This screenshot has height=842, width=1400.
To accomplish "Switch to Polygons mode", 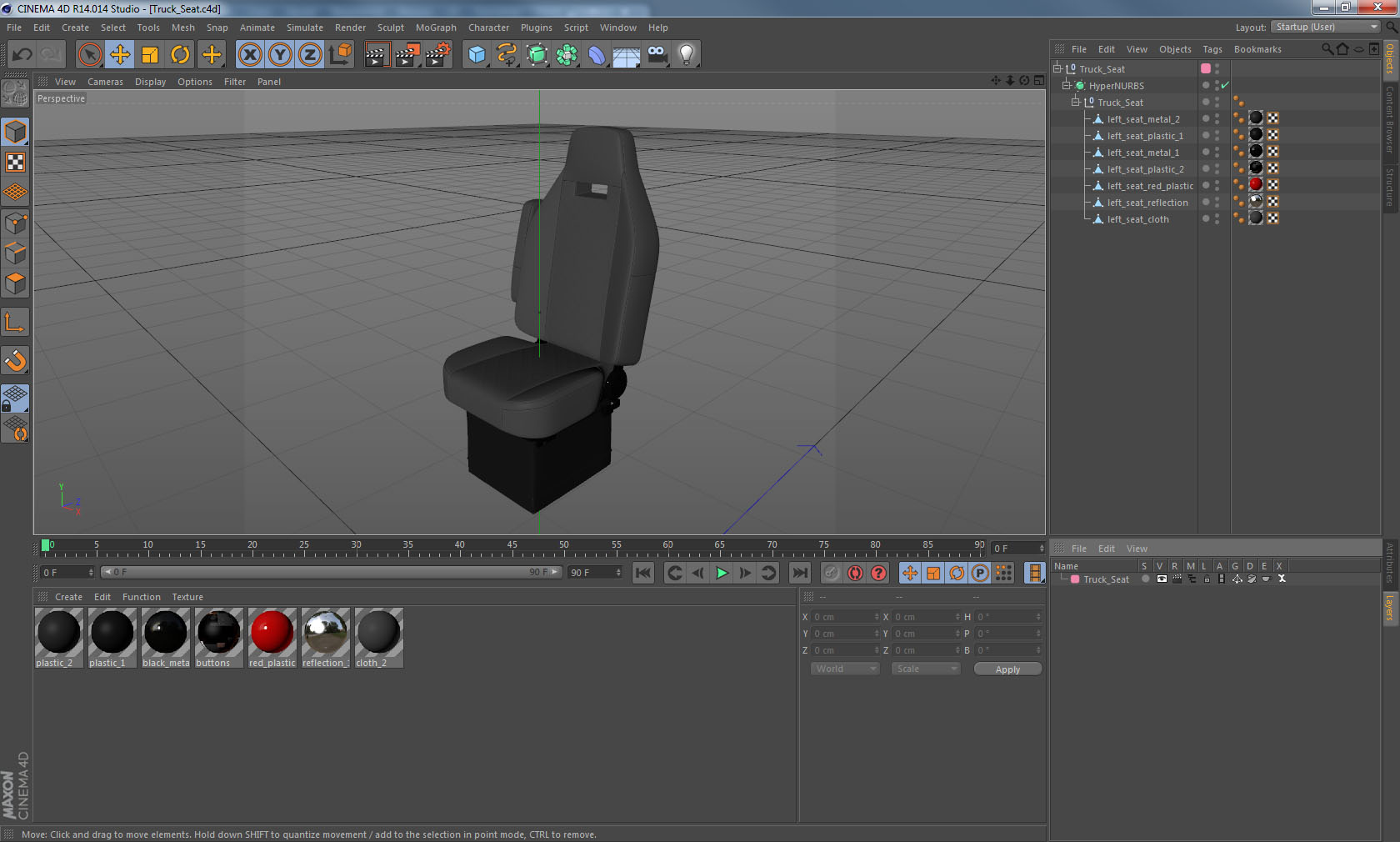I will (15, 283).
